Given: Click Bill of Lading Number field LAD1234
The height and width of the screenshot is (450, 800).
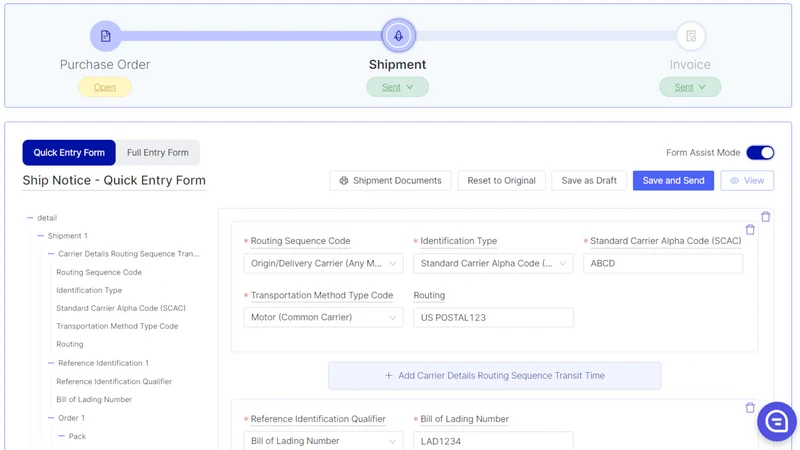Looking at the screenshot, I should [x=493, y=441].
